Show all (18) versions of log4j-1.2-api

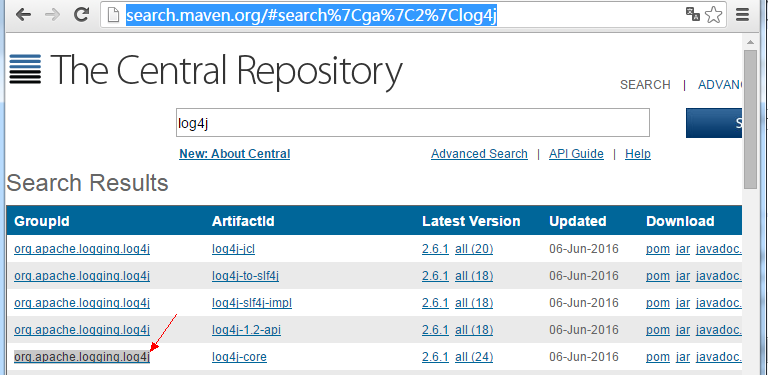(x=474, y=330)
